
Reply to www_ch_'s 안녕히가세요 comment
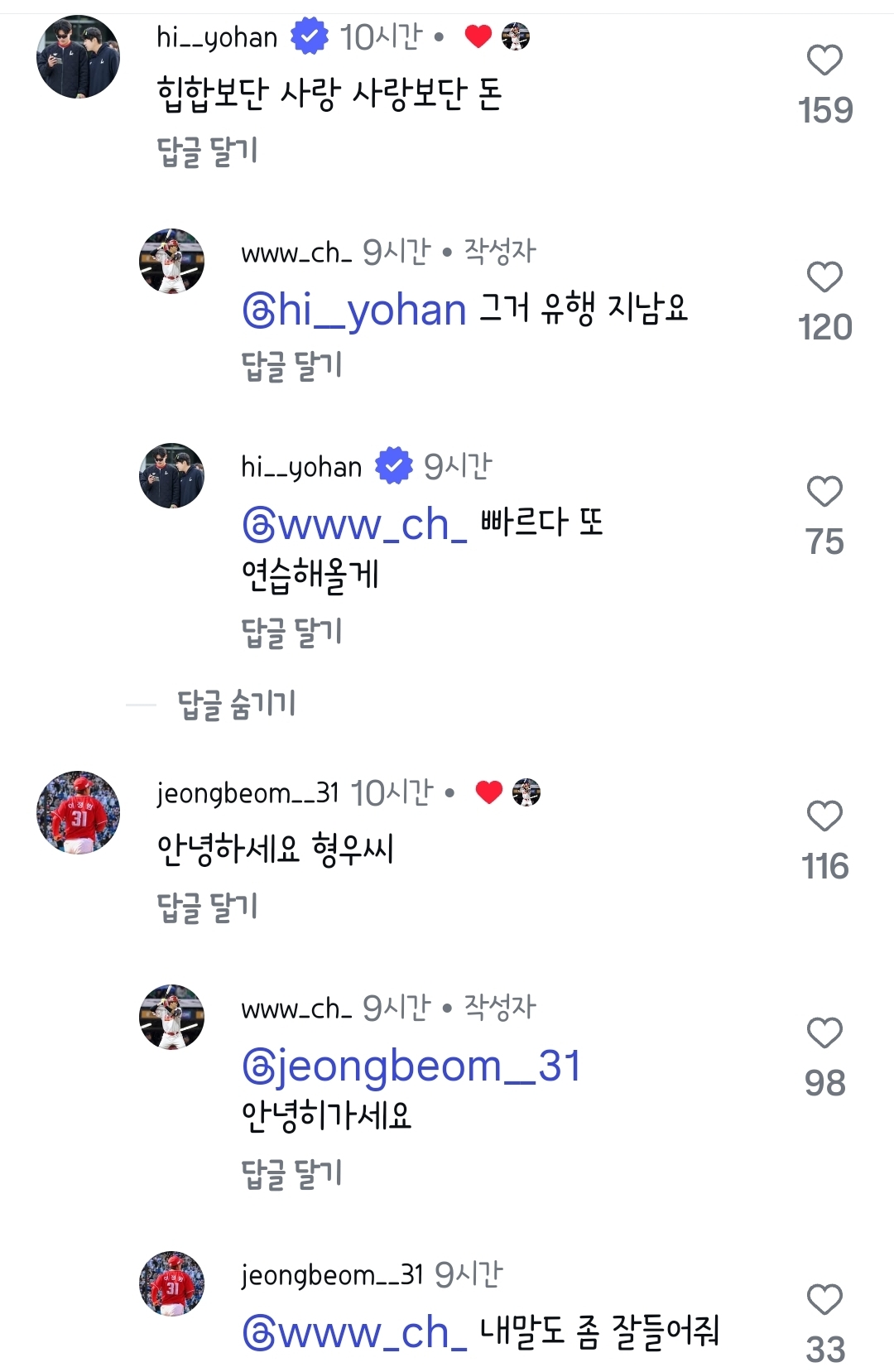click(292, 1174)
